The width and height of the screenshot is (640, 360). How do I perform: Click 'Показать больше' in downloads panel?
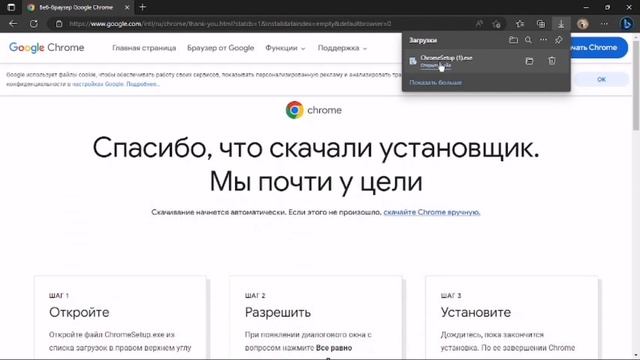[x=436, y=82]
